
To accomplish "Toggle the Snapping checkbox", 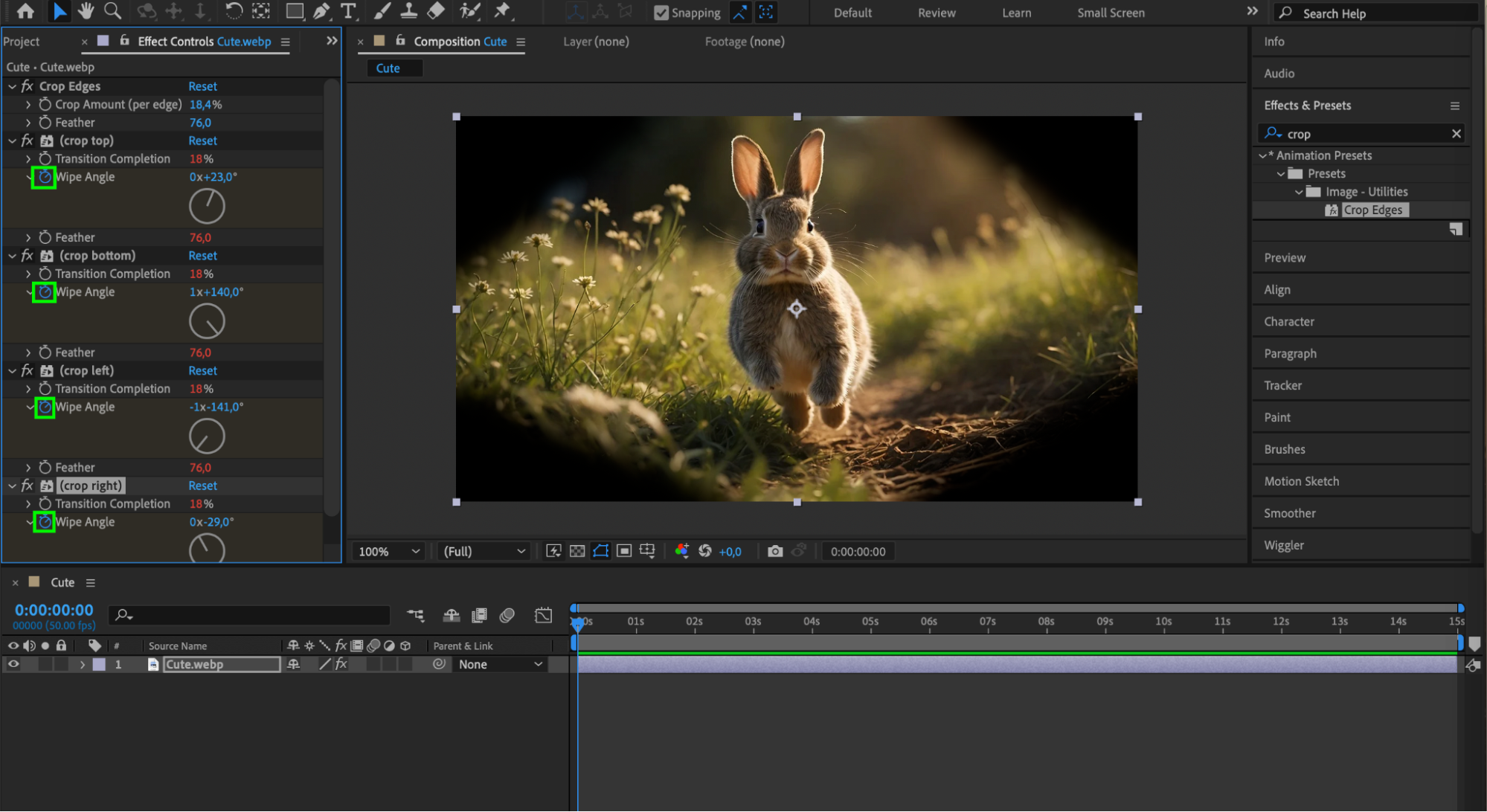I will tap(661, 13).
